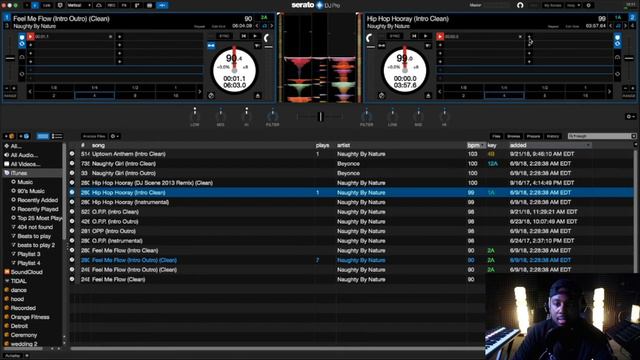
Task: Click deck 1 LOW EQ knob
Action: 195,116
